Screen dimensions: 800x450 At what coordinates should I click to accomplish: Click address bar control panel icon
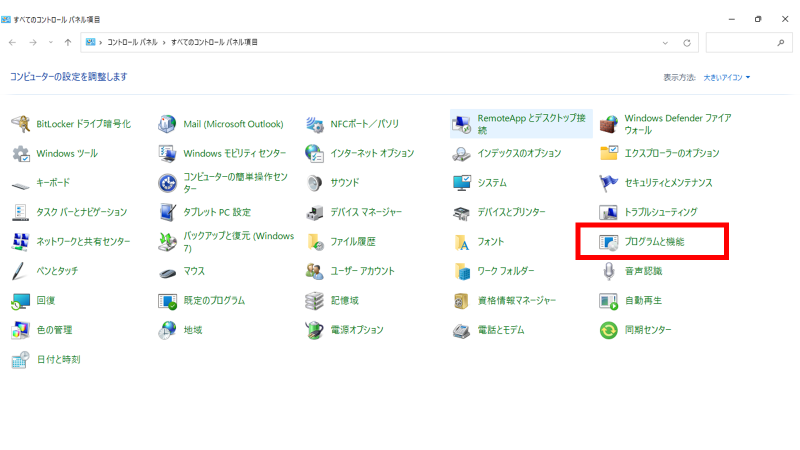pyautogui.click(x=90, y=42)
